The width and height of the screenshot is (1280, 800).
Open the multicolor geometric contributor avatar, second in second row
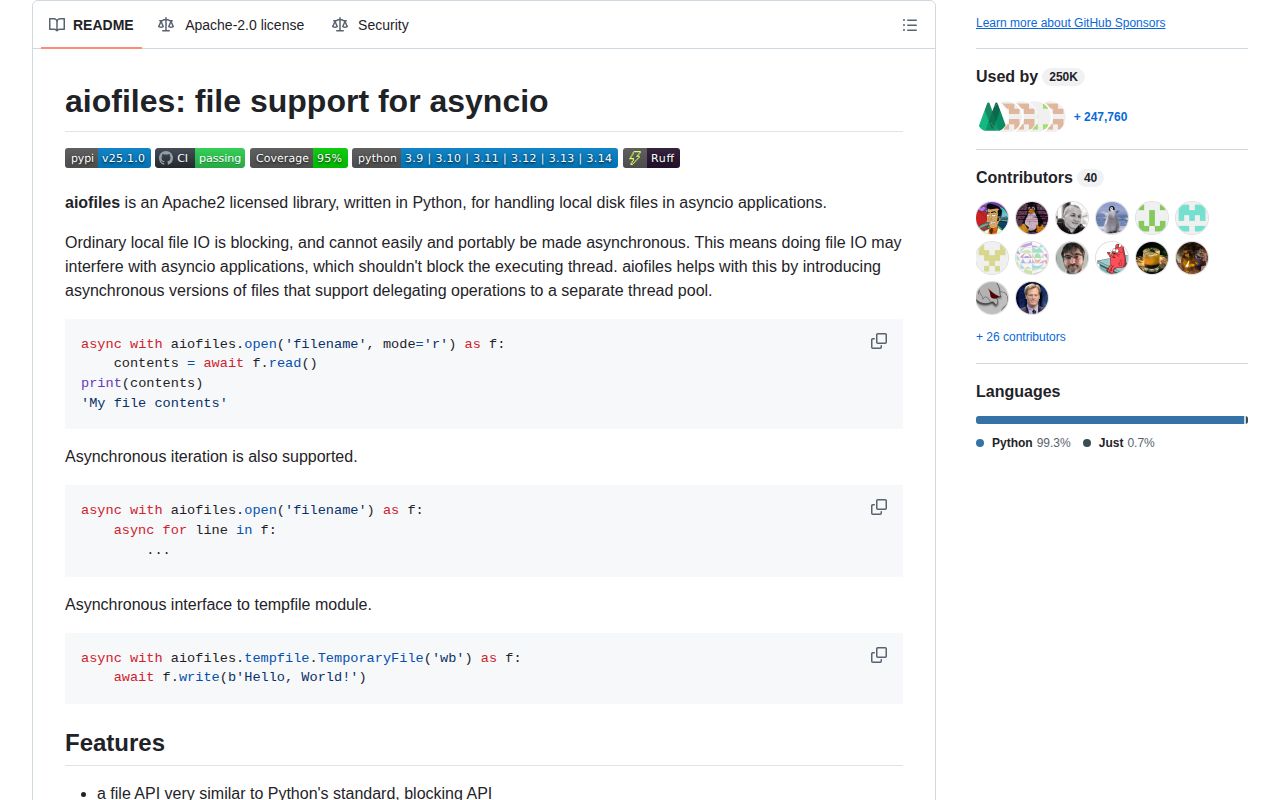tap(1032, 258)
